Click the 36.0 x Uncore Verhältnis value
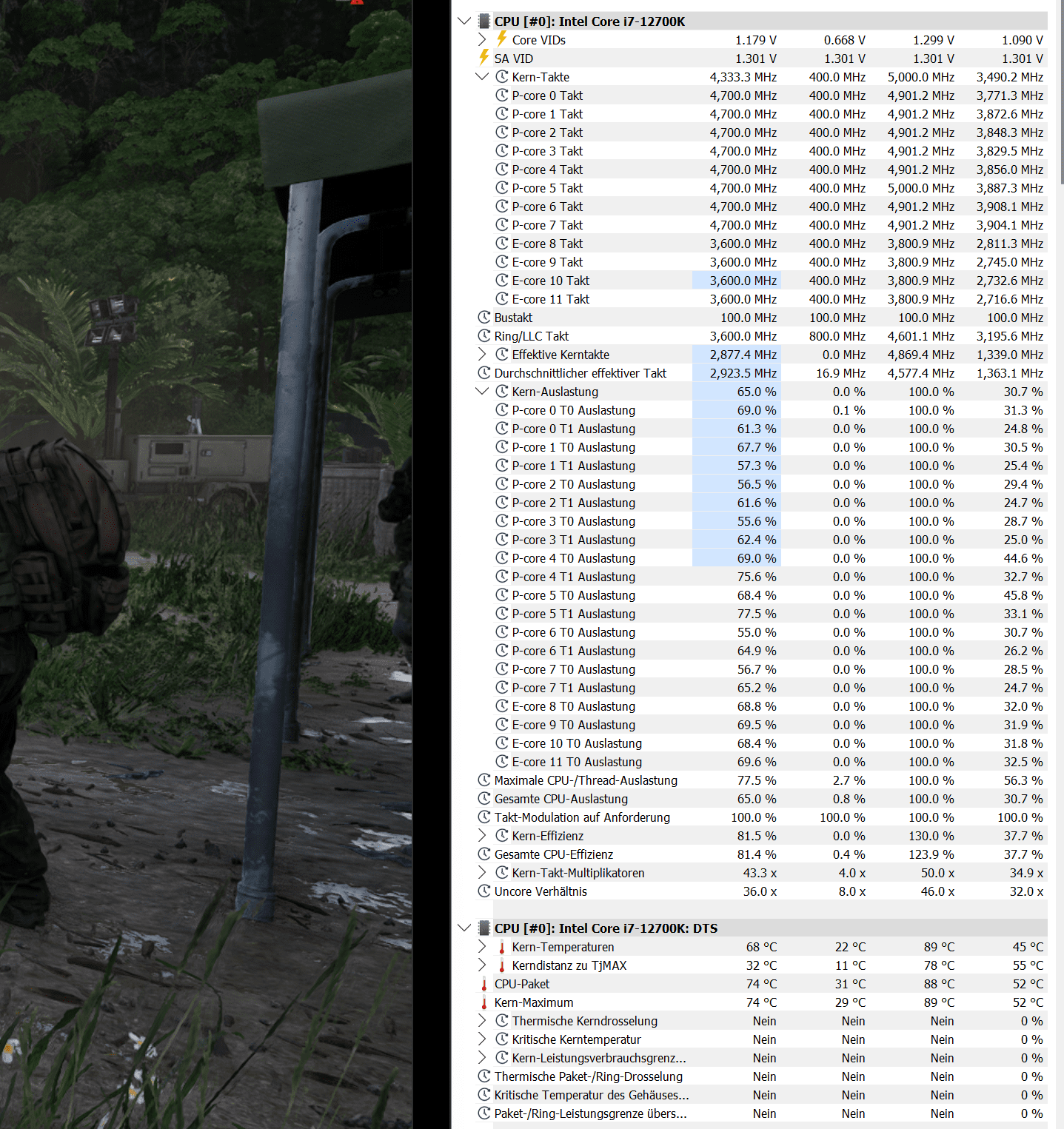The width and height of the screenshot is (1064, 1129). click(x=760, y=891)
